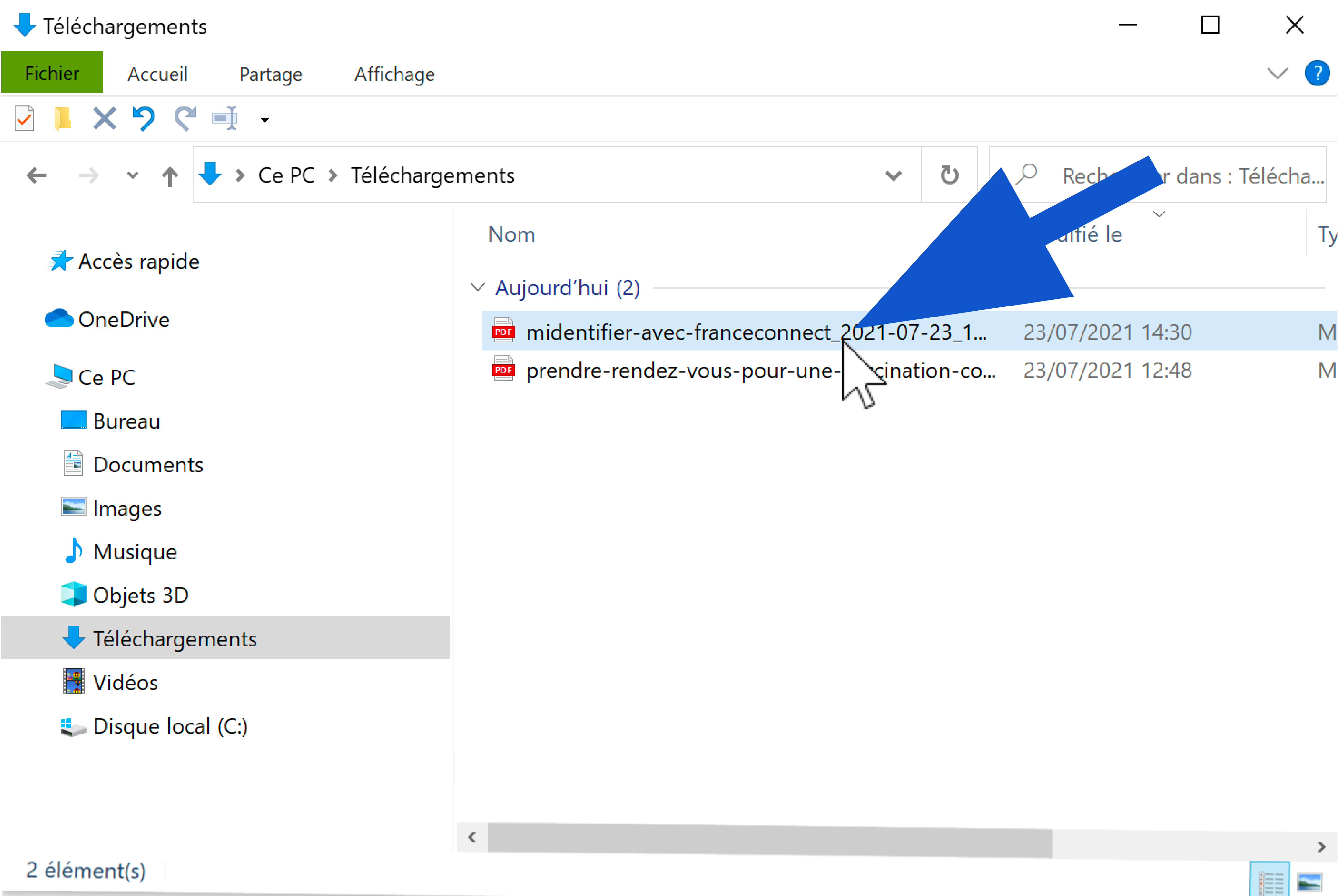1338x896 pixels.
Task: Click the download arrow icon in address bar
Action: [x=210, y=174]
